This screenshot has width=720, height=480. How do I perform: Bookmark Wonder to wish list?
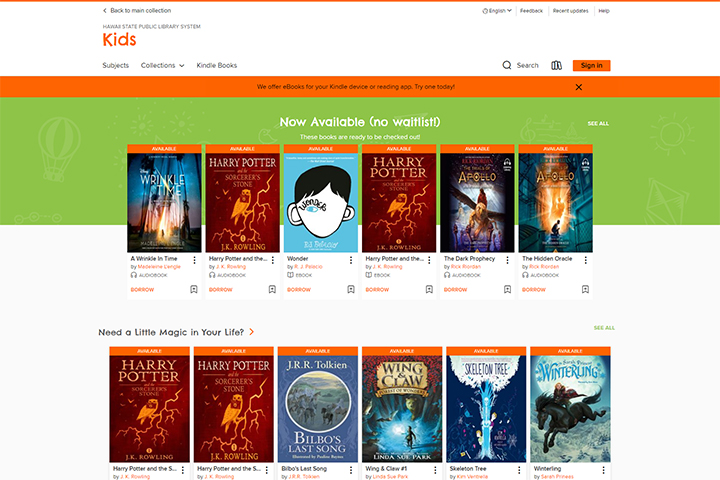(351, 289)
